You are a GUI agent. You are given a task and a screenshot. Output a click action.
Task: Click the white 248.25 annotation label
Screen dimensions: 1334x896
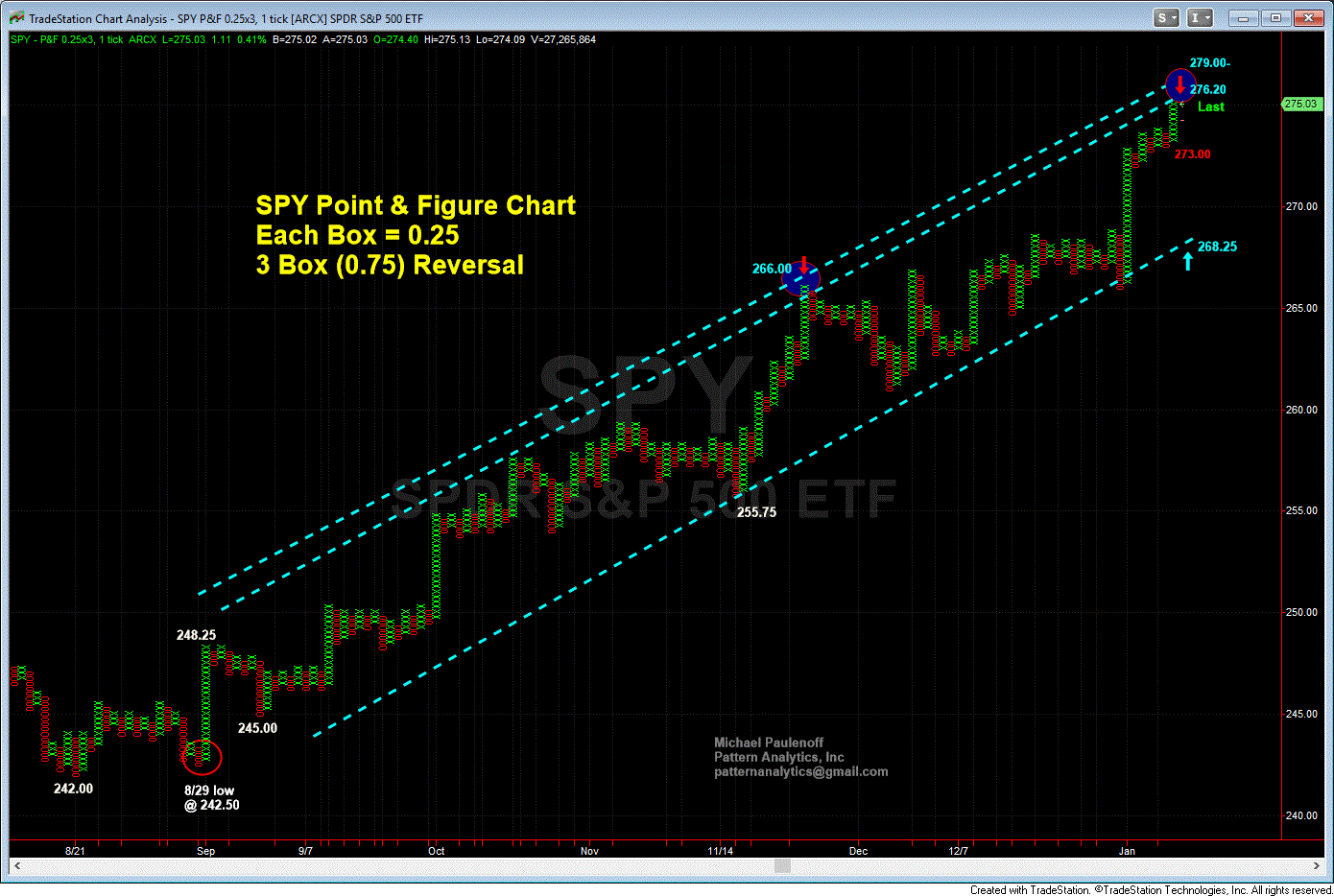[196, 635]
